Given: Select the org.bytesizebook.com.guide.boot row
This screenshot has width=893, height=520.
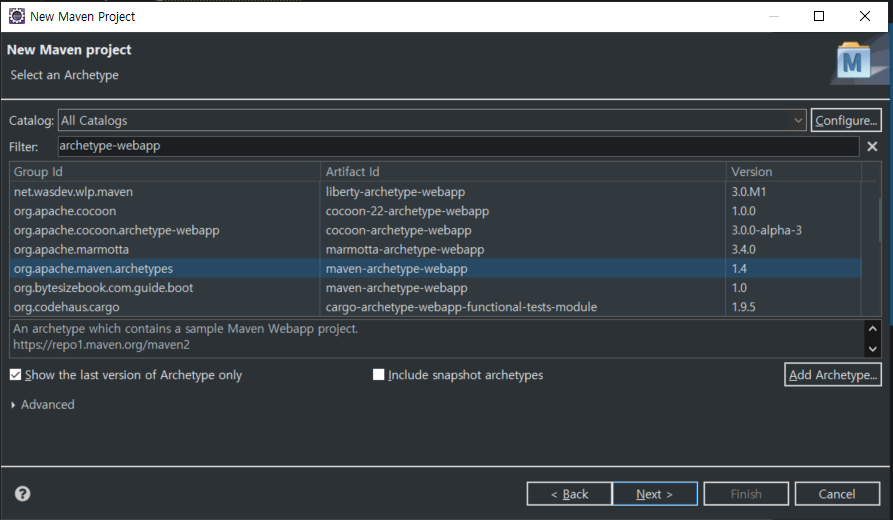Looking at the screenshot, I should 435,288.
